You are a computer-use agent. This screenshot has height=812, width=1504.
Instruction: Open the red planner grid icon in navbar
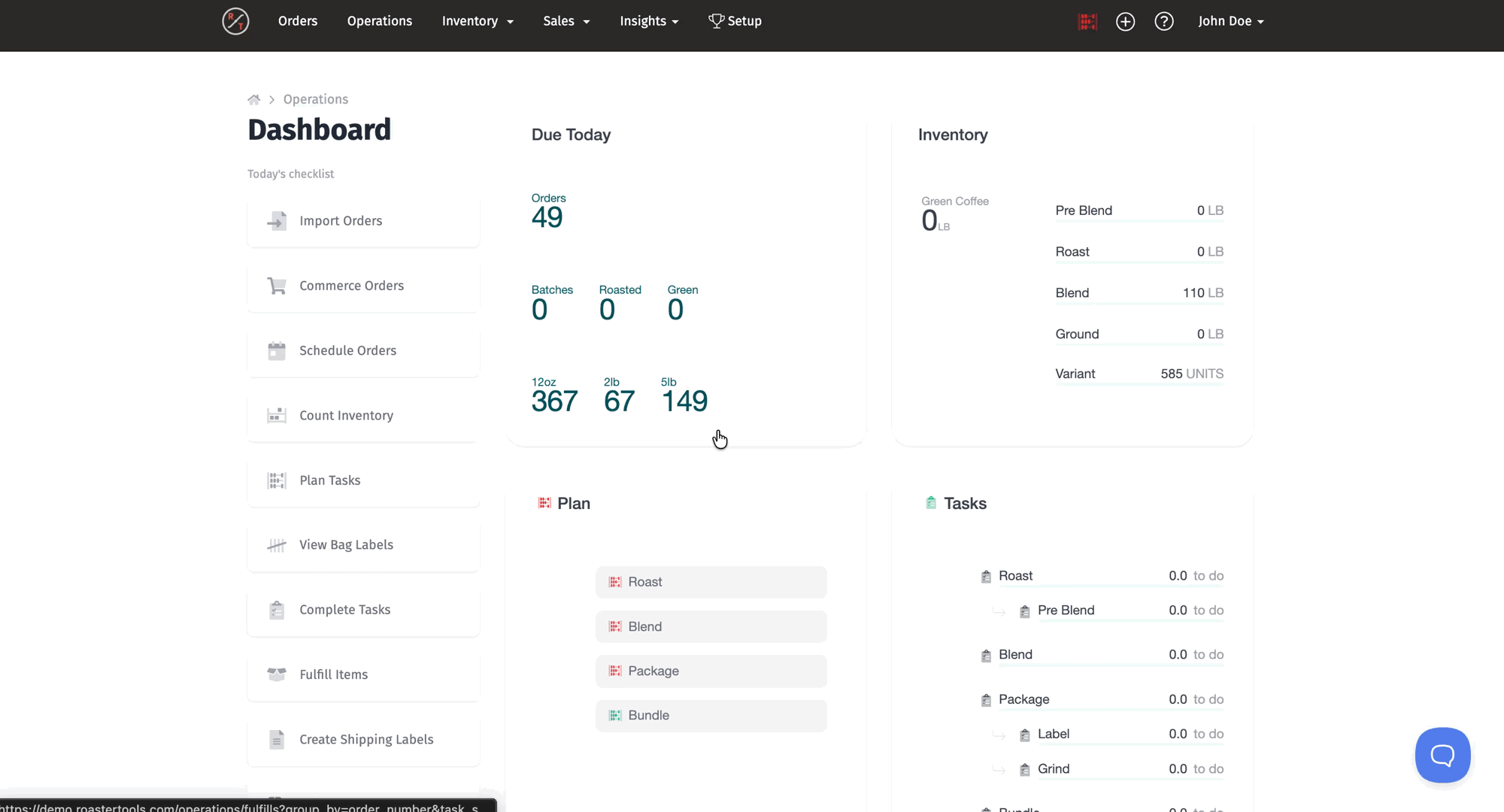[x=1087, y=22]
